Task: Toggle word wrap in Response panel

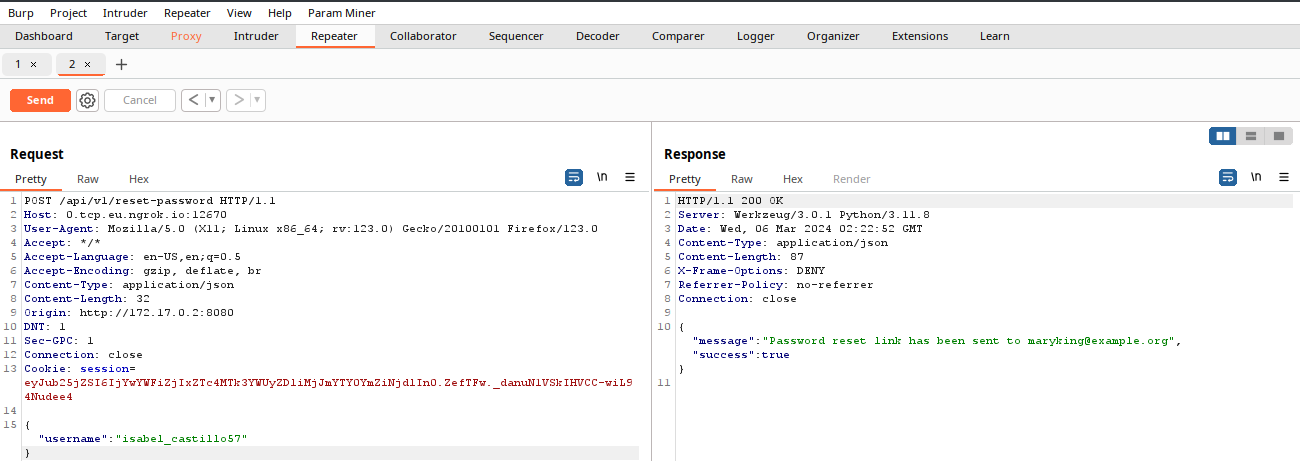Action: 1228,177
